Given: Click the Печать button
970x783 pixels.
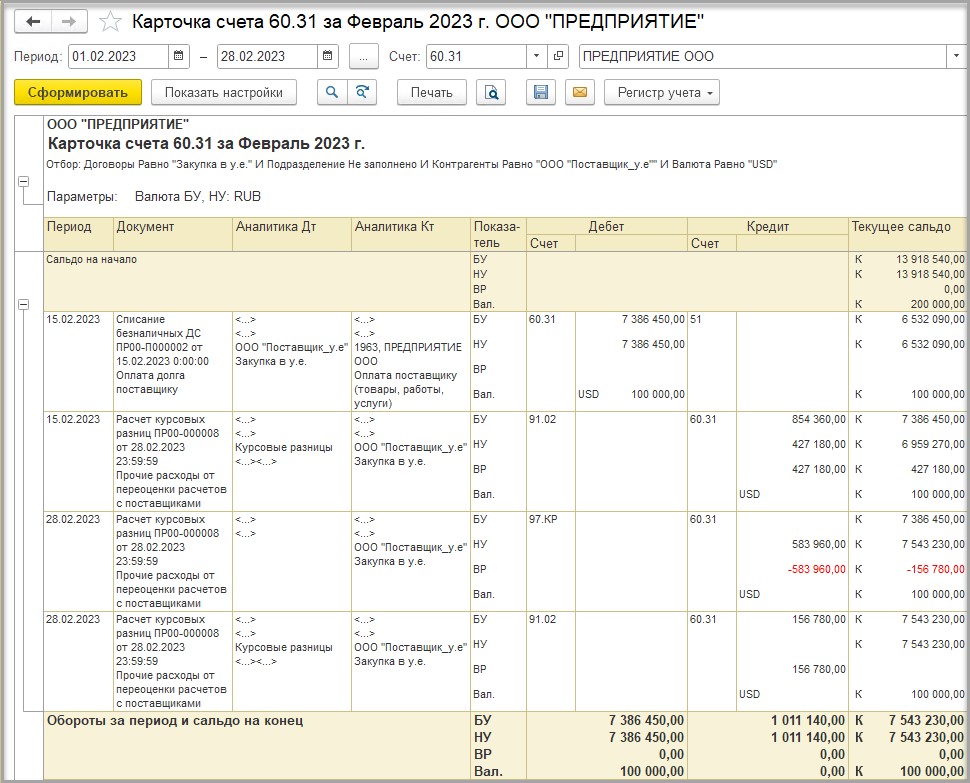Looking at the screenshot, I should (431, 93).
